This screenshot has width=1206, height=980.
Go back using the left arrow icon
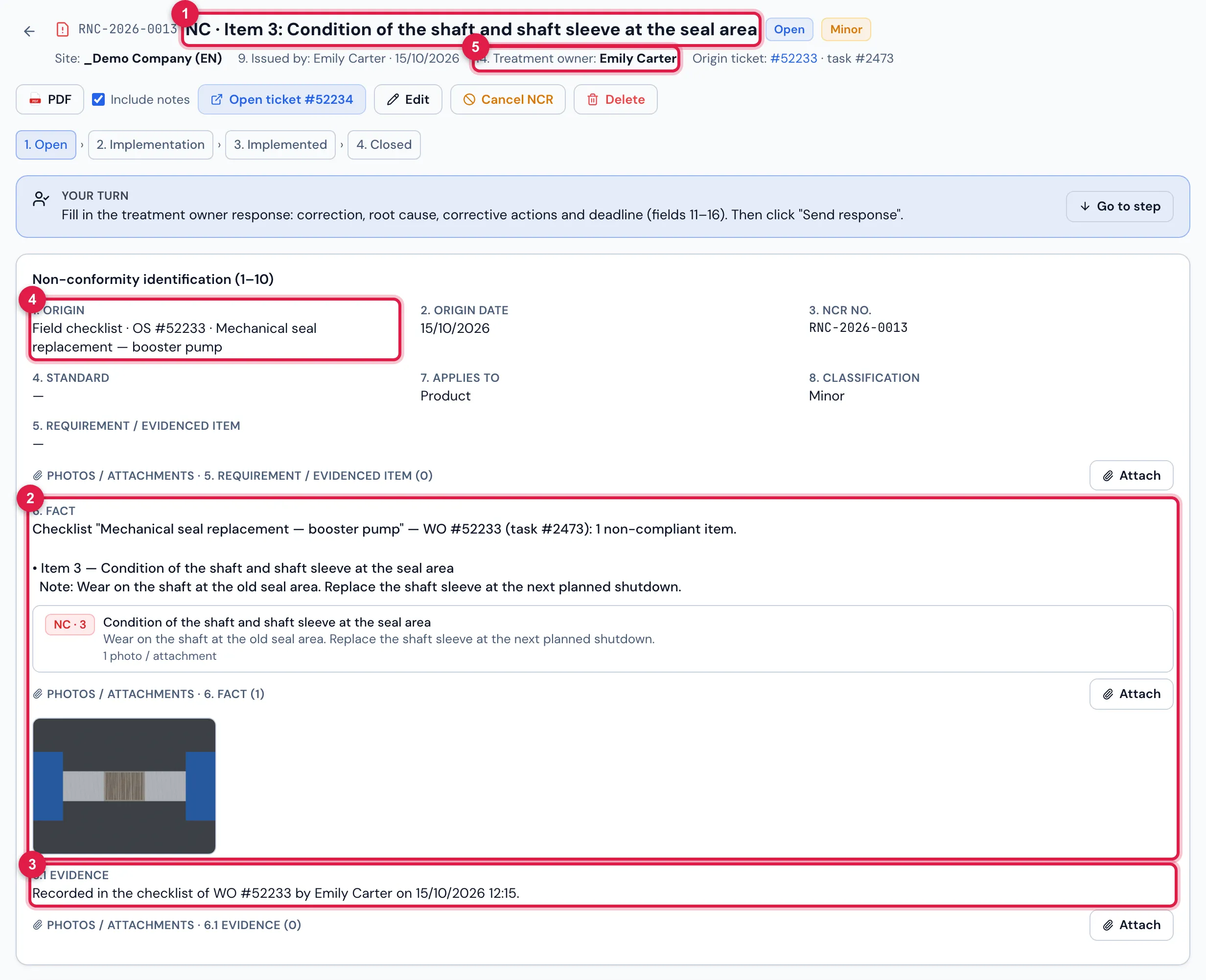29,31
